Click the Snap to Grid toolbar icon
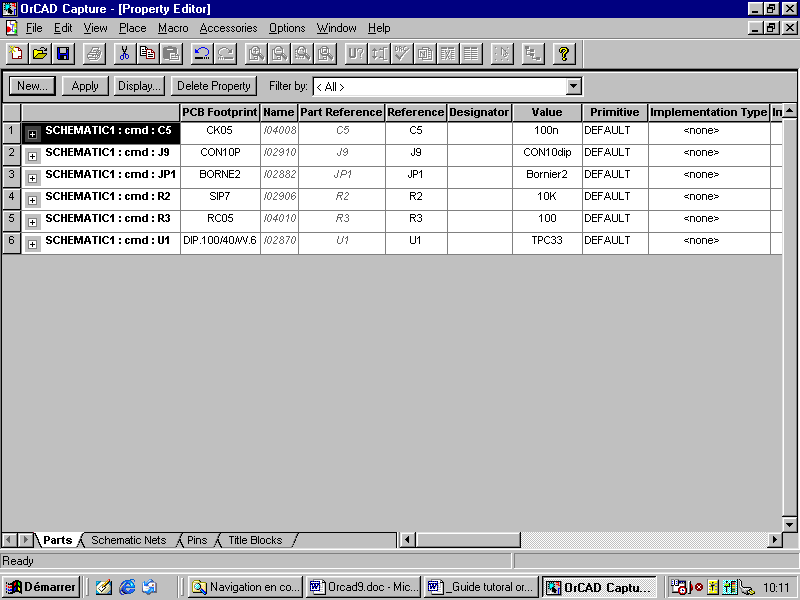The image size is (800, 600). 502,54
